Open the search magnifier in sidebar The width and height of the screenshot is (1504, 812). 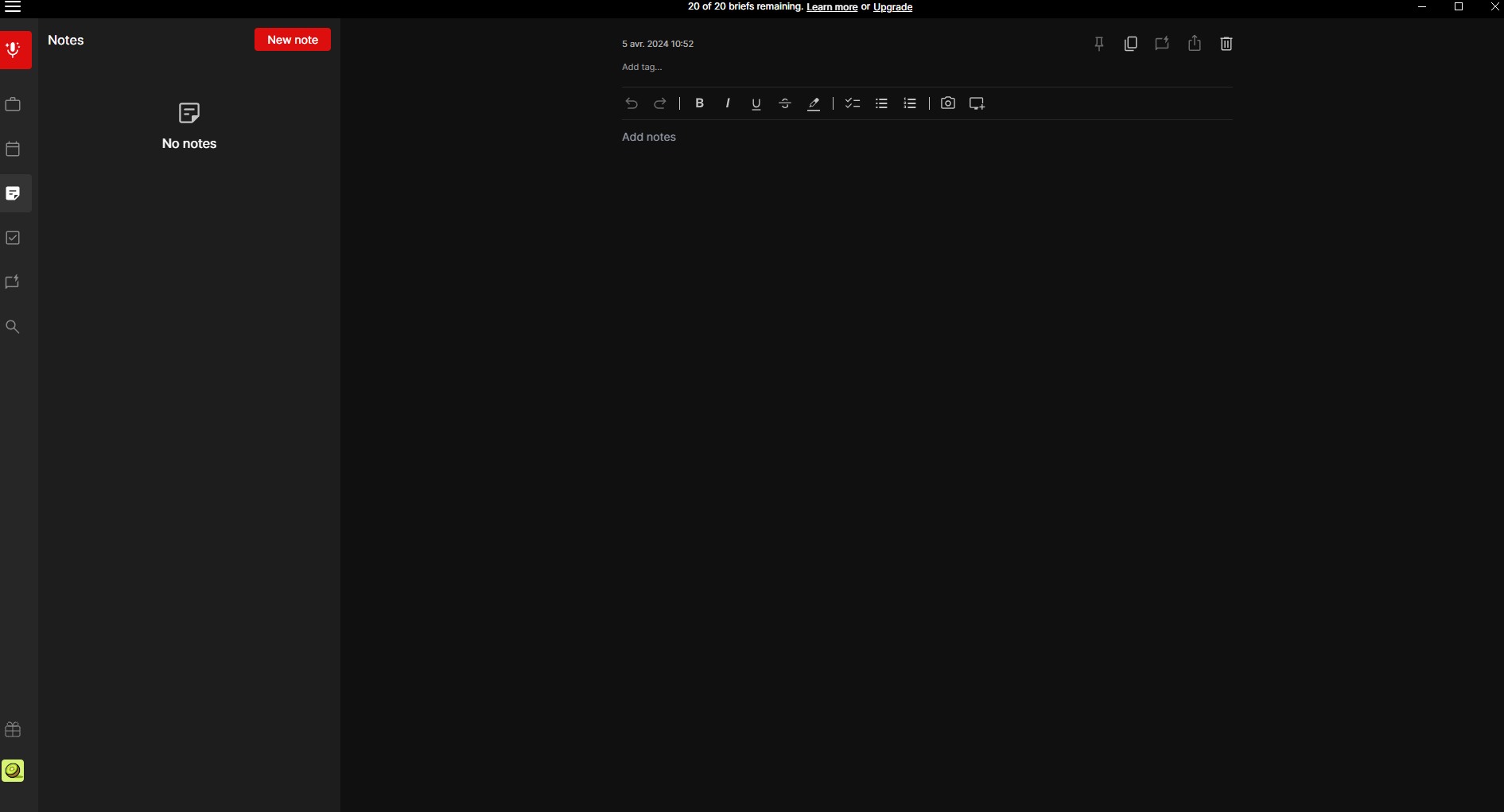pyautogui.click(x=13, y=327)
